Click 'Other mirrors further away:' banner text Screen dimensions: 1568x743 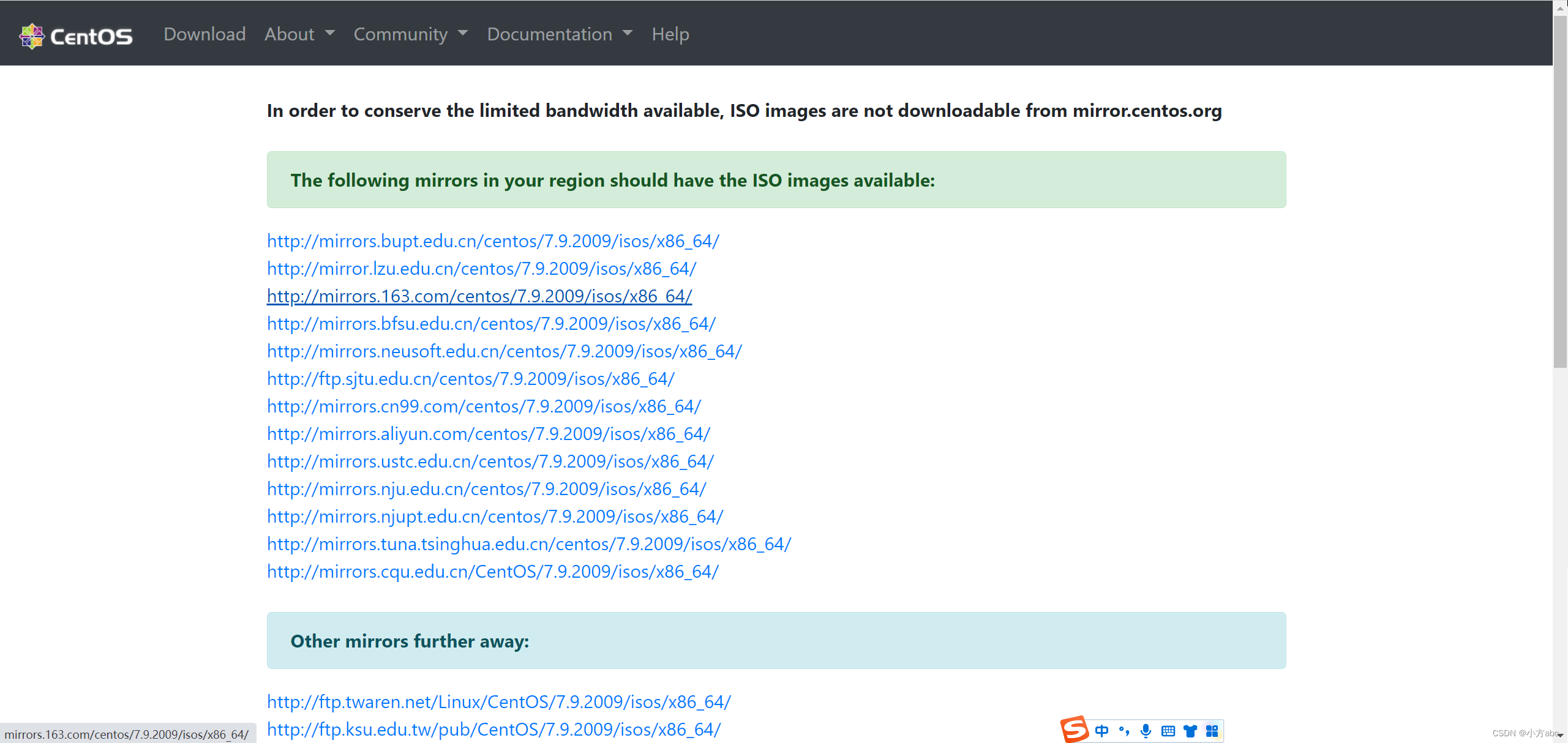(x=410, y=641)
